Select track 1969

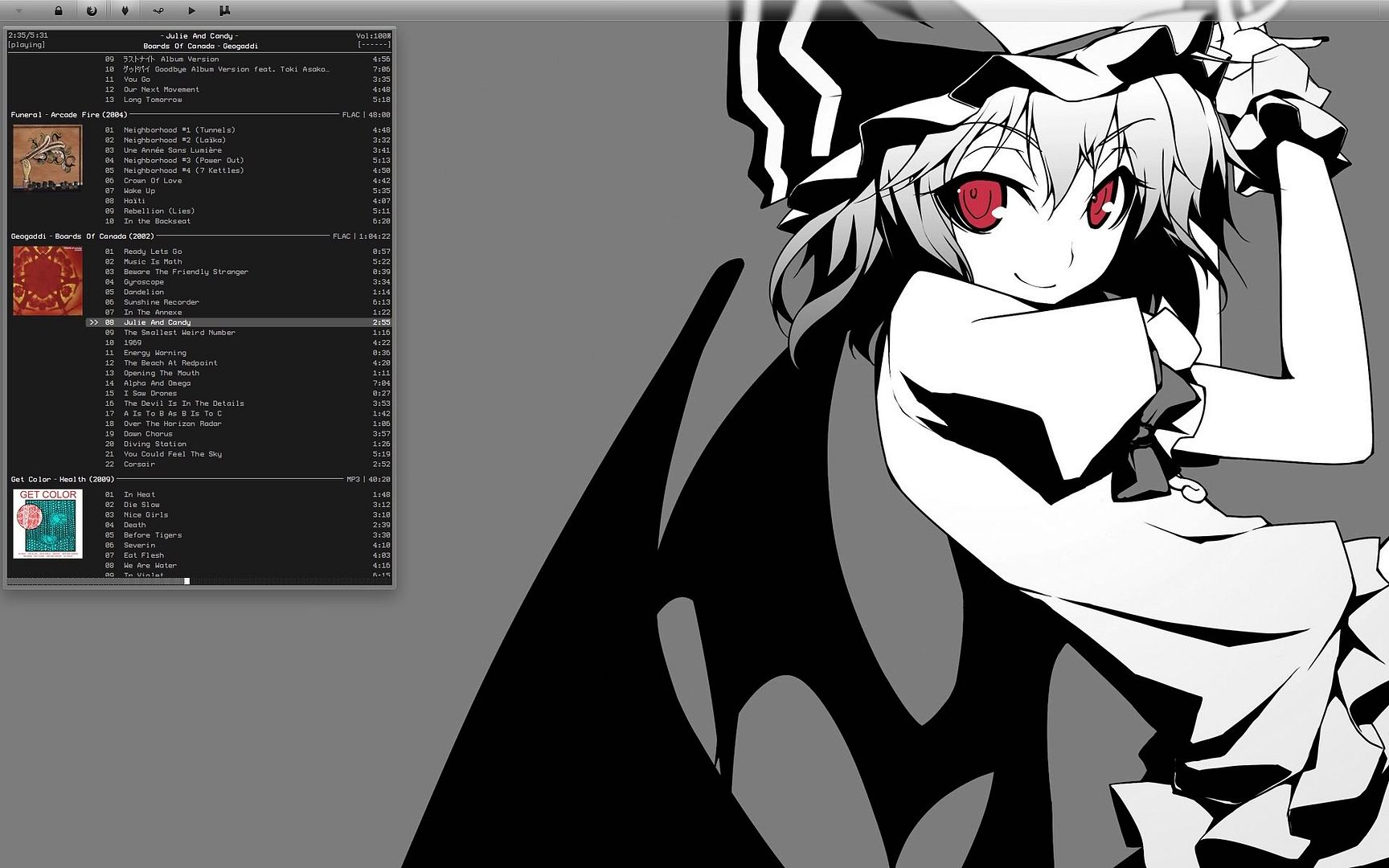[x=239, y=342]
